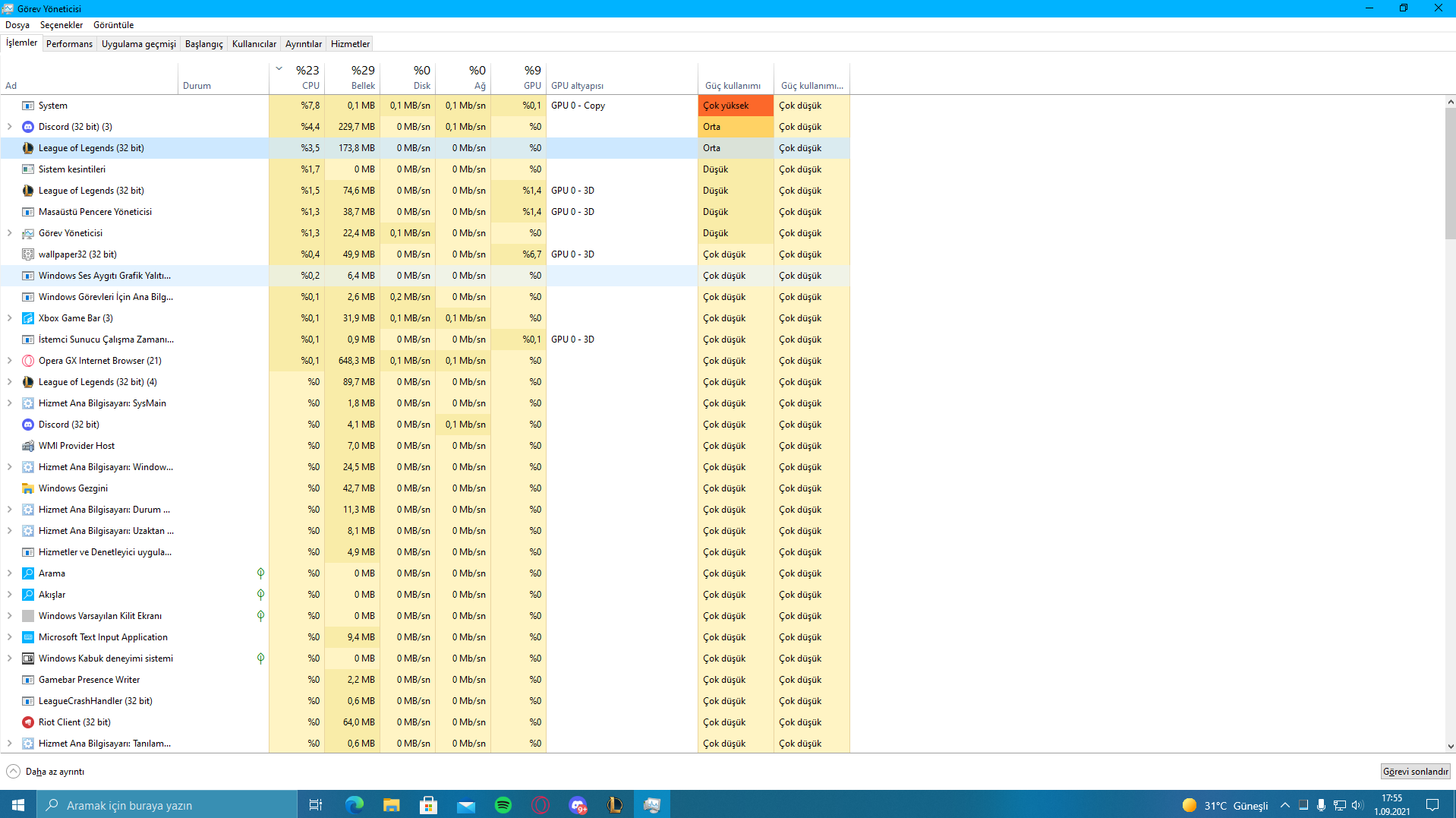Collapse details with Daha az ayrıntı arrow
Image resolution: width=1456 pixels, height=818 pixels.
pyautogui.click(x=14, y=772)
